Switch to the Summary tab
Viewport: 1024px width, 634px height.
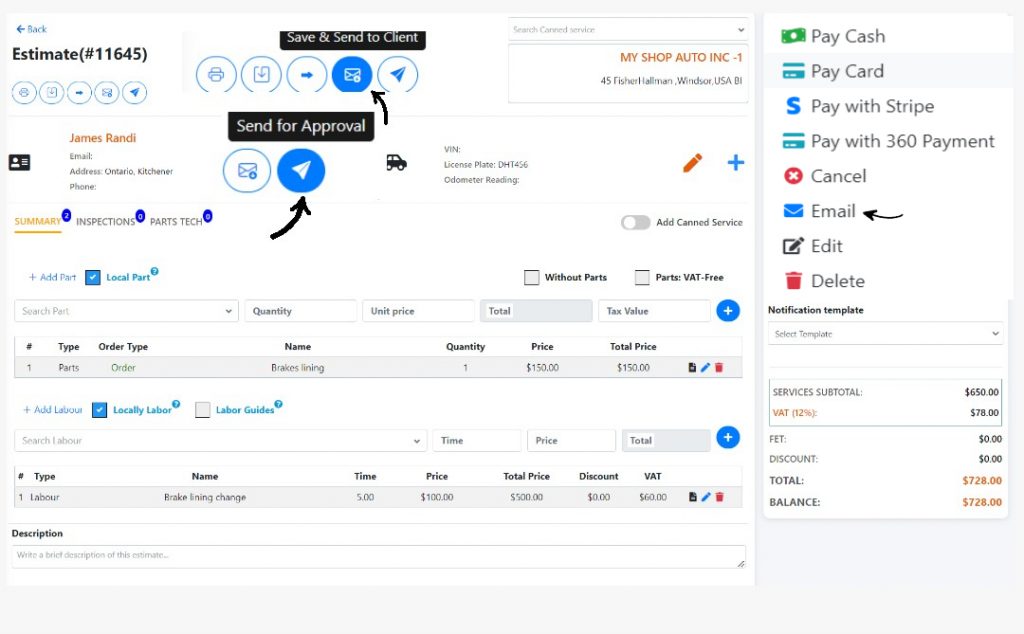(x=37, y=221)
